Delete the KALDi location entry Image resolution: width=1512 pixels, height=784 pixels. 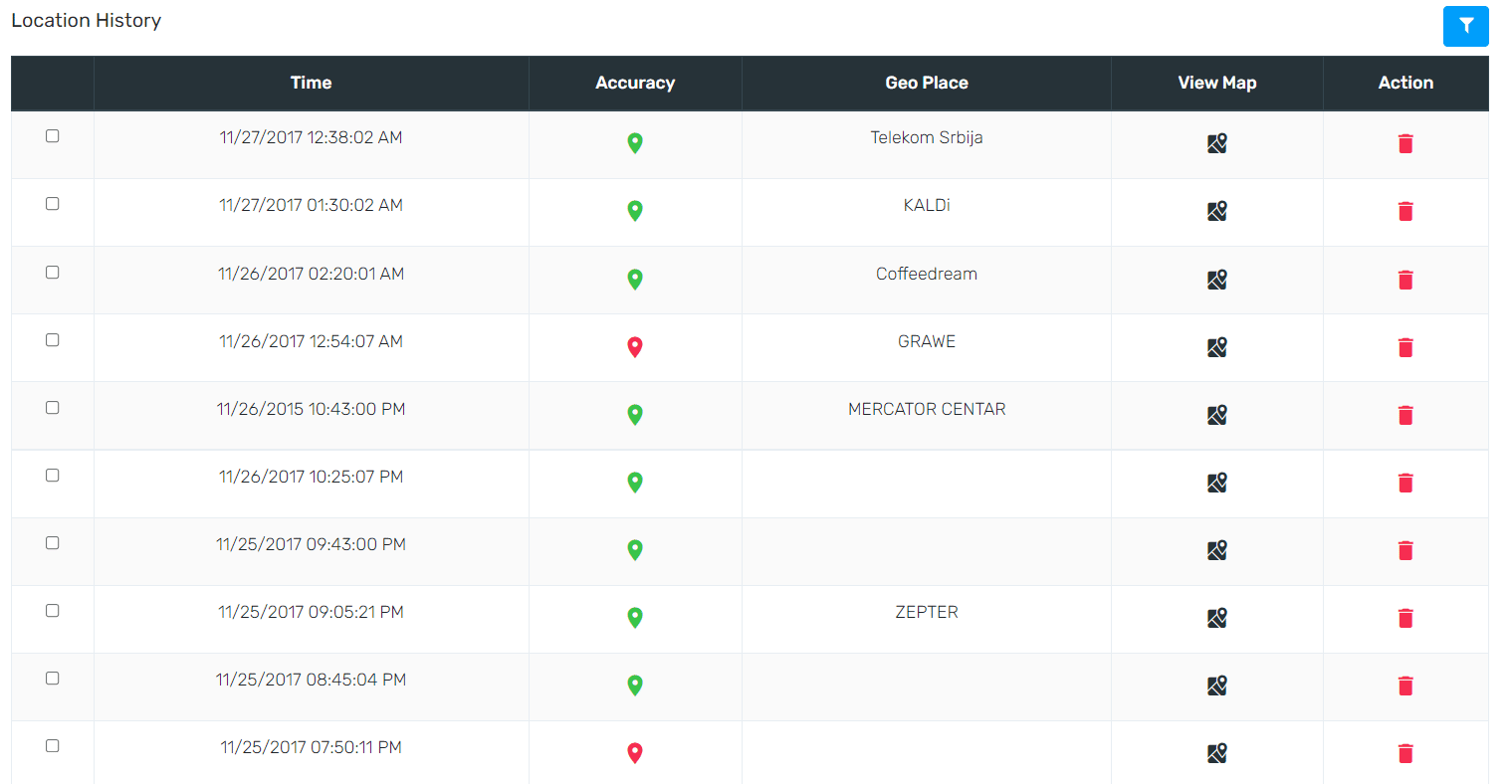(1405, 211)
